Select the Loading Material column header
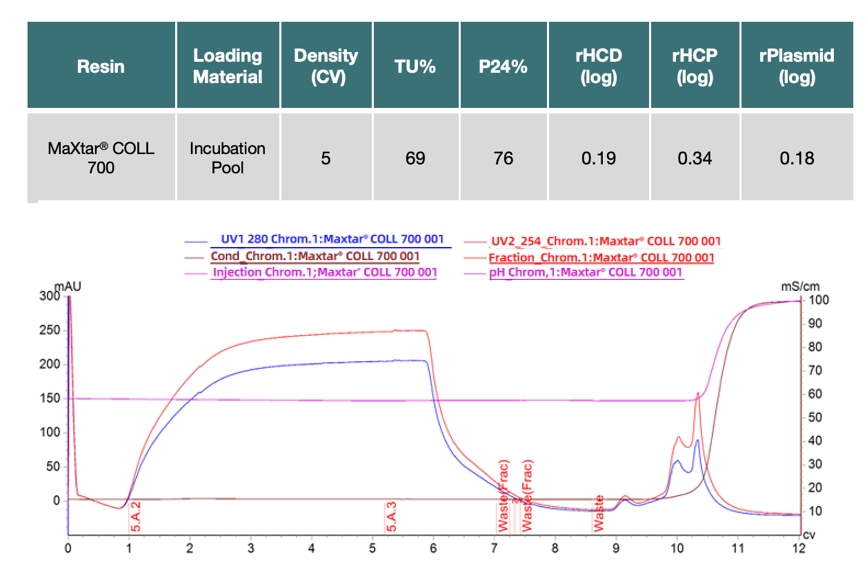The height and width of the screenshot is (577, 868). point(227,67)
